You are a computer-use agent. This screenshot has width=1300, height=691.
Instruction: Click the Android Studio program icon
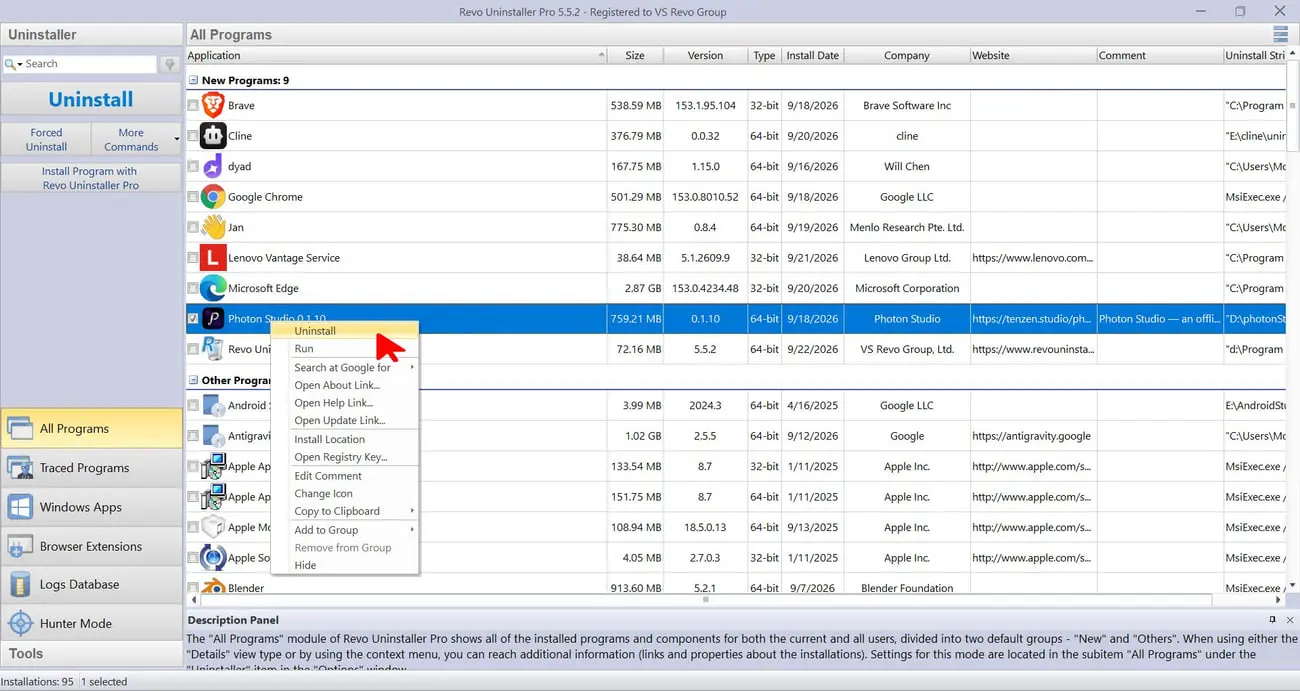213,405
